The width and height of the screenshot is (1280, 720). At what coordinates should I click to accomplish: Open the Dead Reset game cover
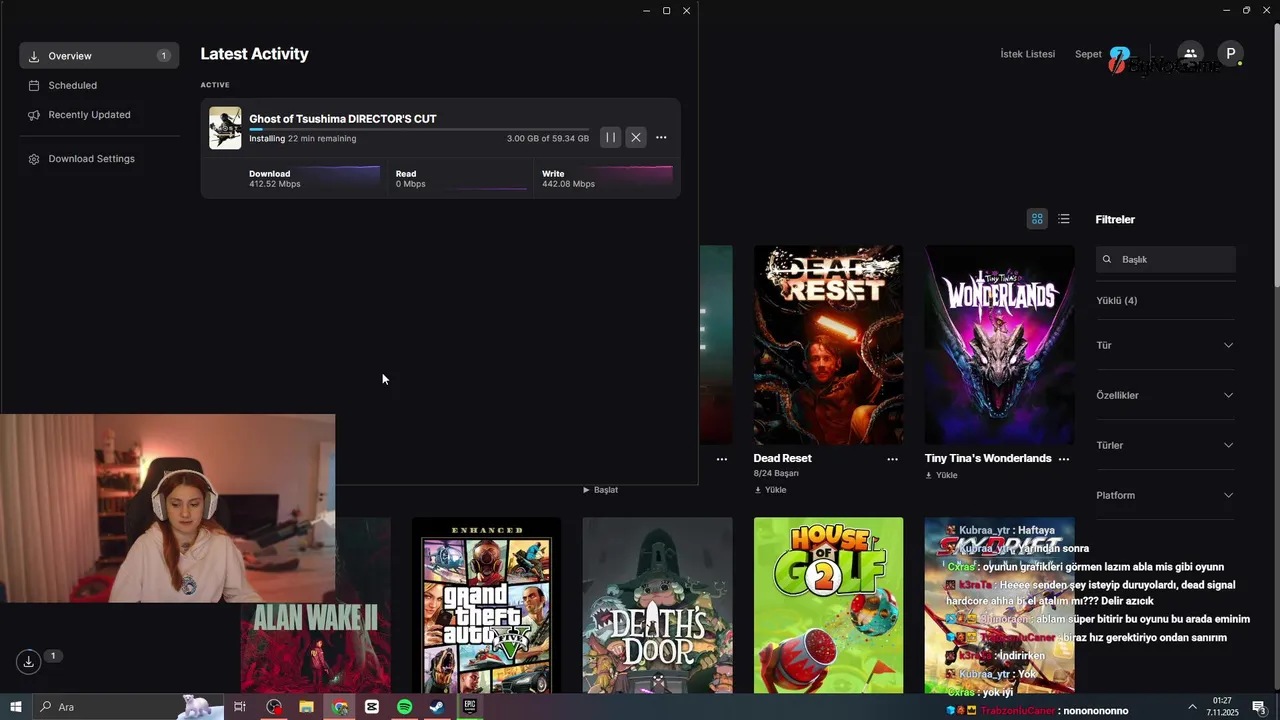[828, 345]
